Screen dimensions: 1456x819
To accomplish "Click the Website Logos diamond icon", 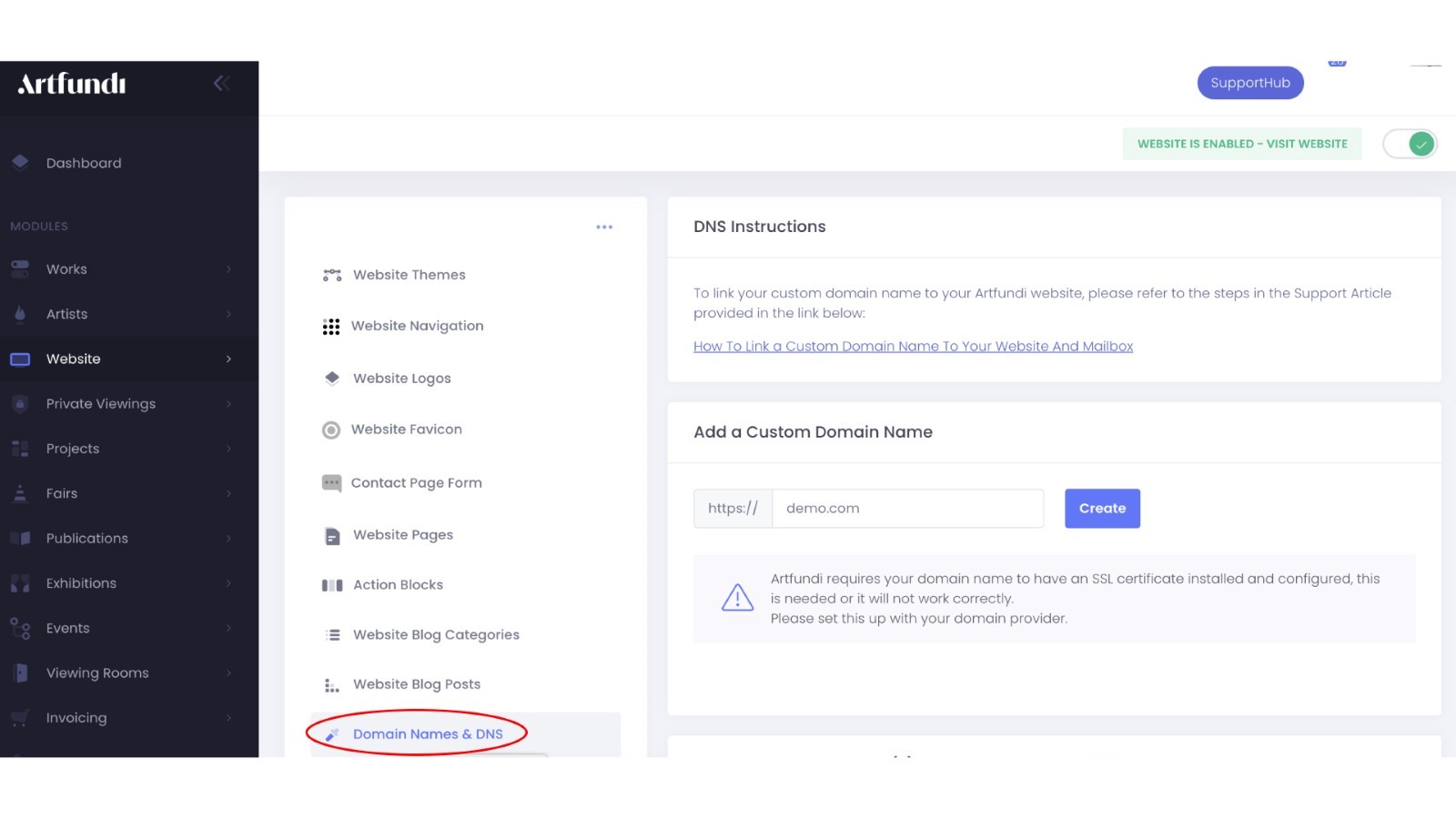I will point(332,378).
